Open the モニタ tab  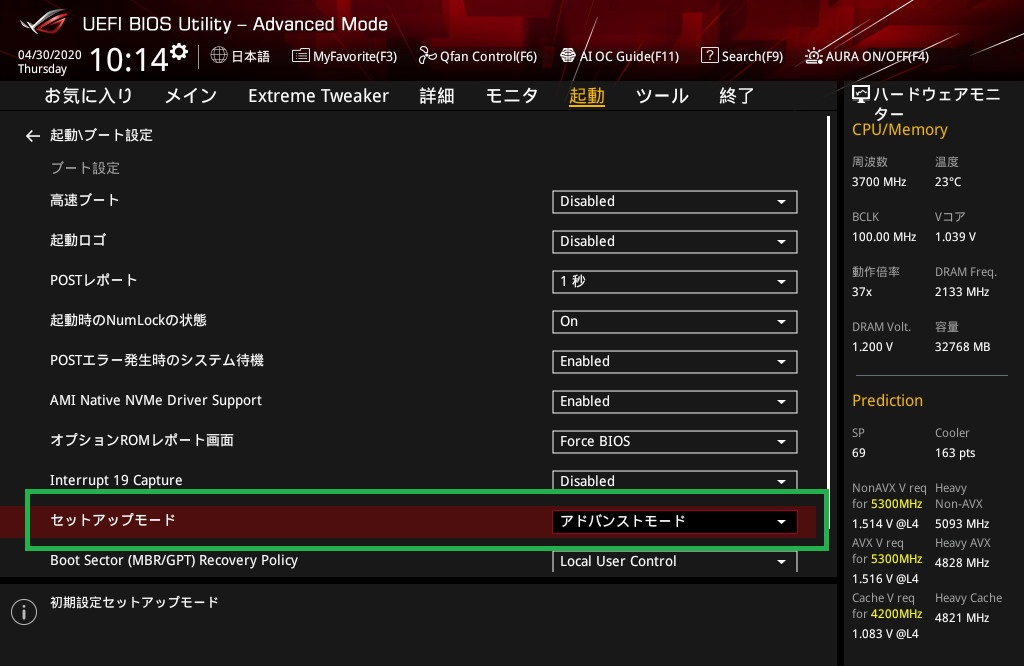pos(512,96)
